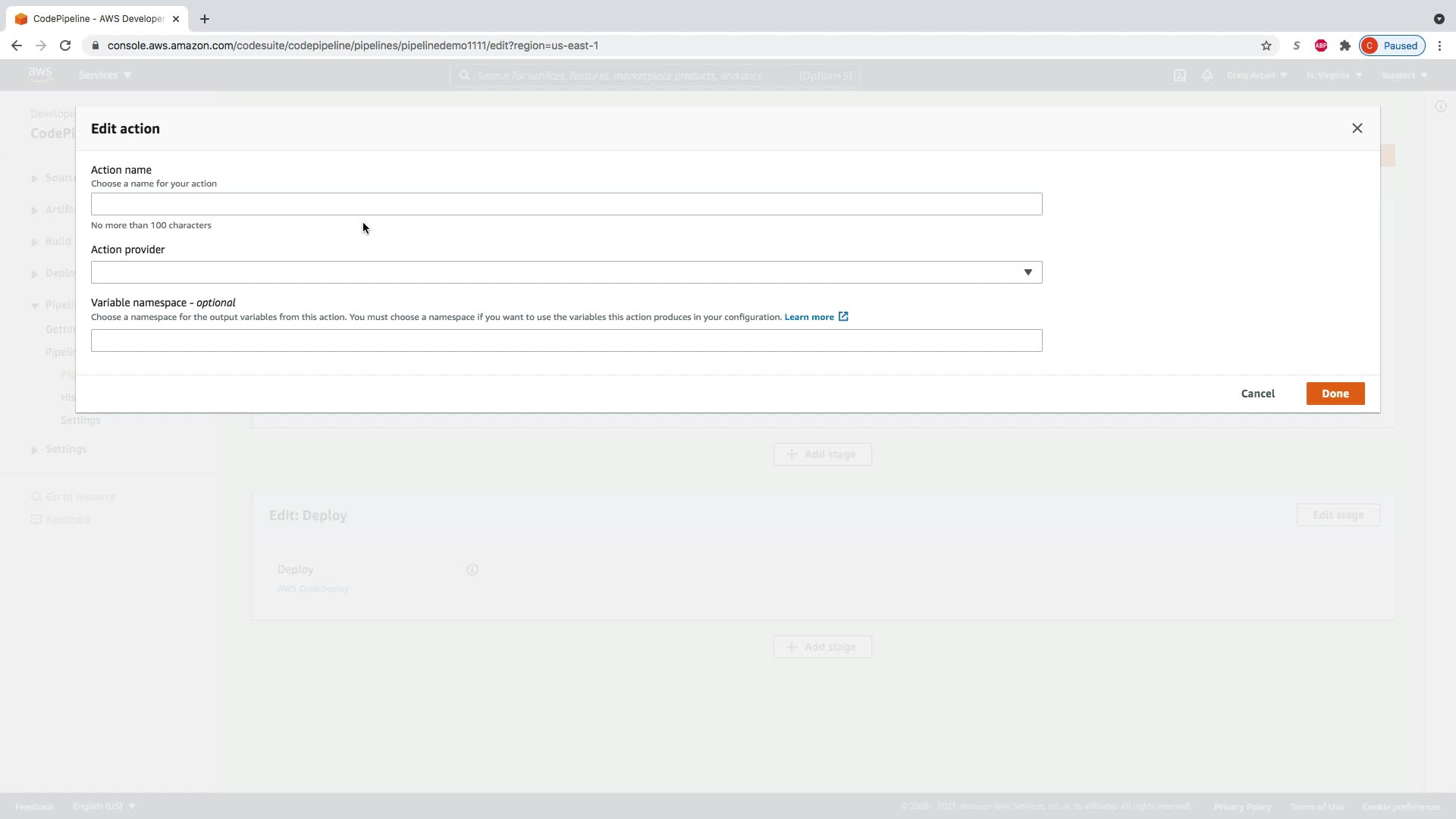Open the Action provider dropdown
Viewport: 1456px width, 819px height.
tap(566, 272)
